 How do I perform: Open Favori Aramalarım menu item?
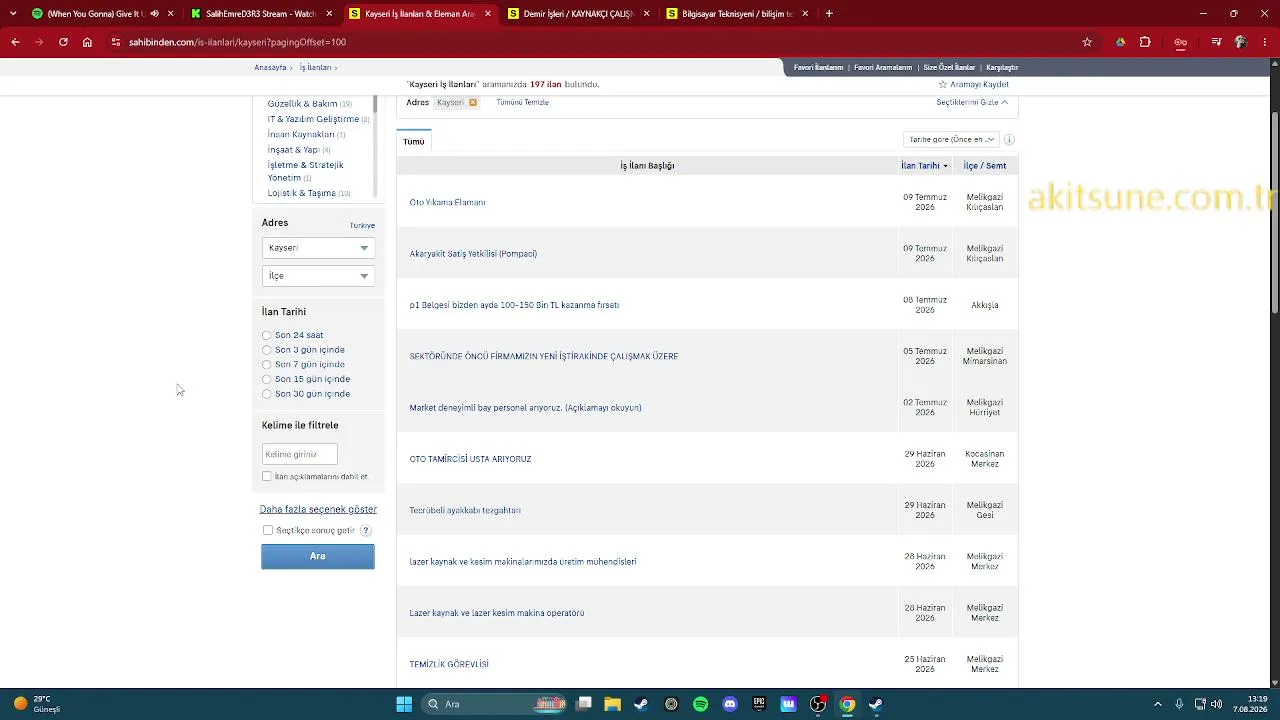[883, 68]
